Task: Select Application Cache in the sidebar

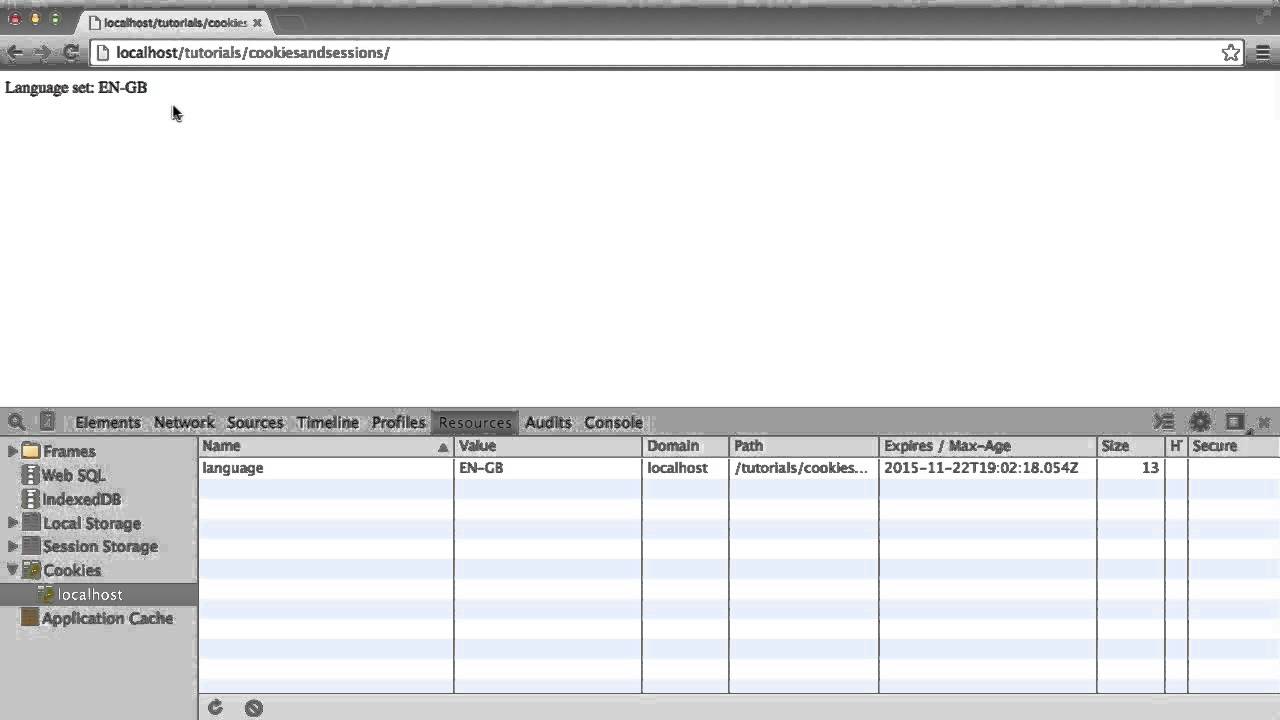Action: coord(107,618)
